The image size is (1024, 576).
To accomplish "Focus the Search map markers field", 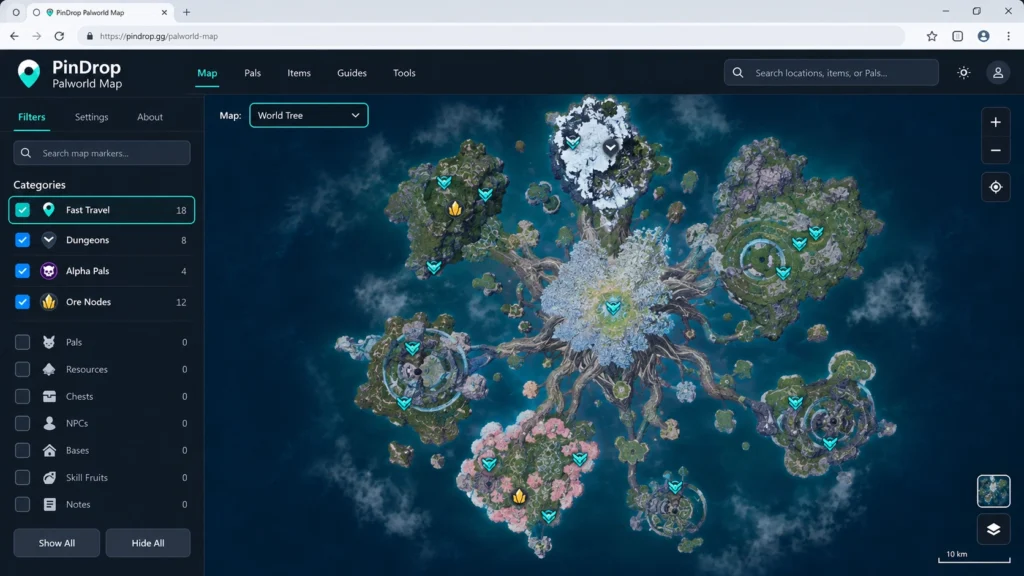I will [x=102, y=153].
